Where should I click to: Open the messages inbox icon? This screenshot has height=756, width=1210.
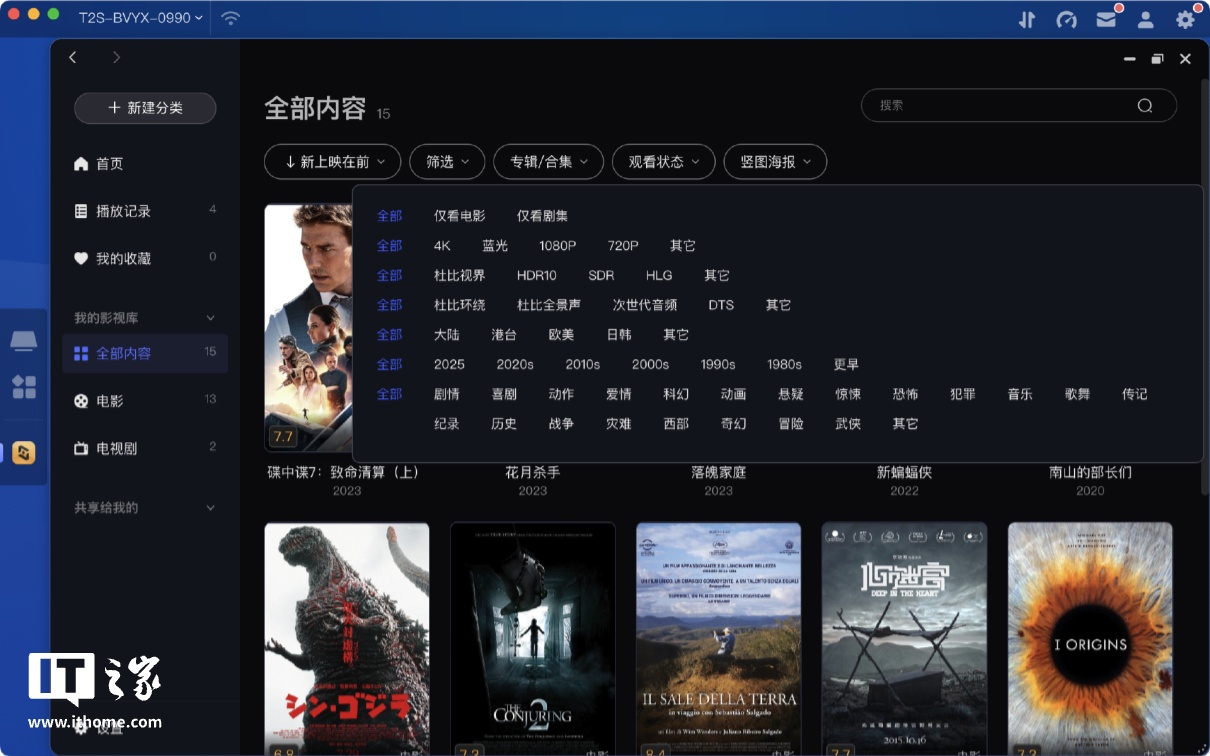click(x=1105, y=19)
